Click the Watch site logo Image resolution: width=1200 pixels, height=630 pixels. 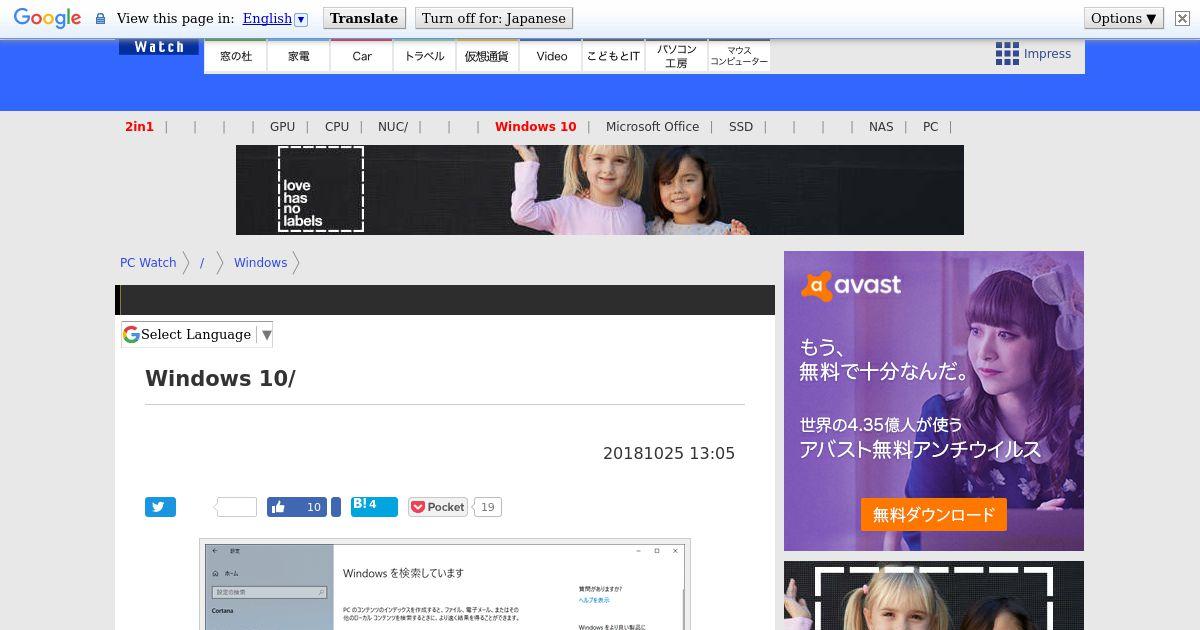(159, 47)
